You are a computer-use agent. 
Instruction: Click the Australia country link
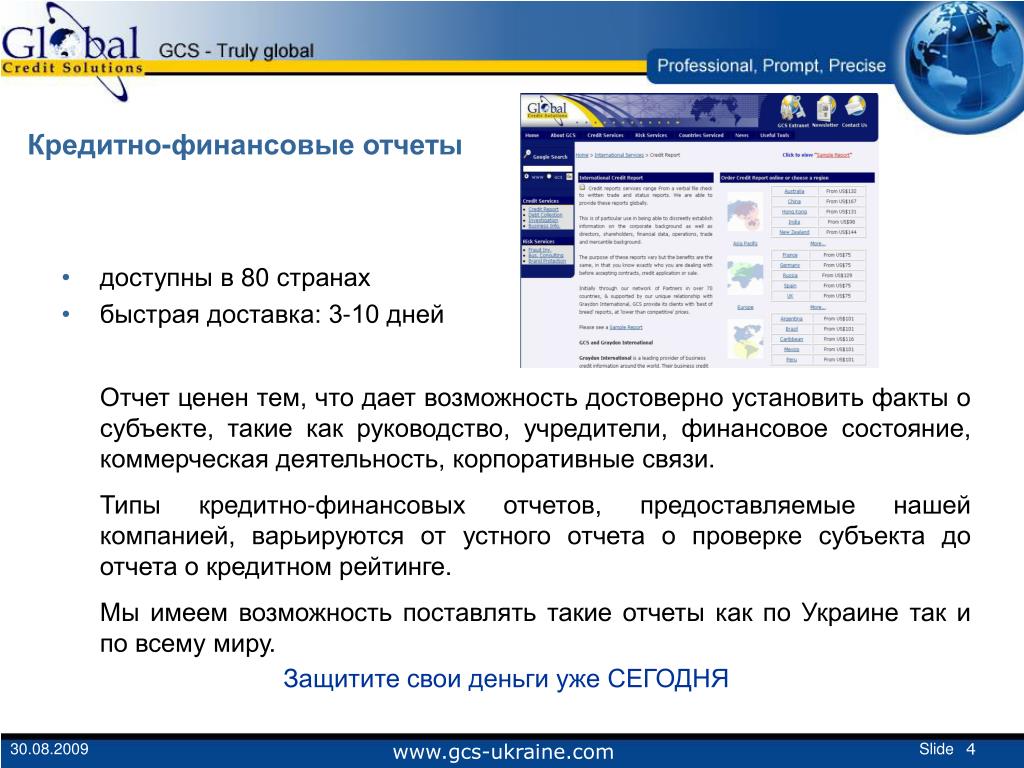(794, 191)
